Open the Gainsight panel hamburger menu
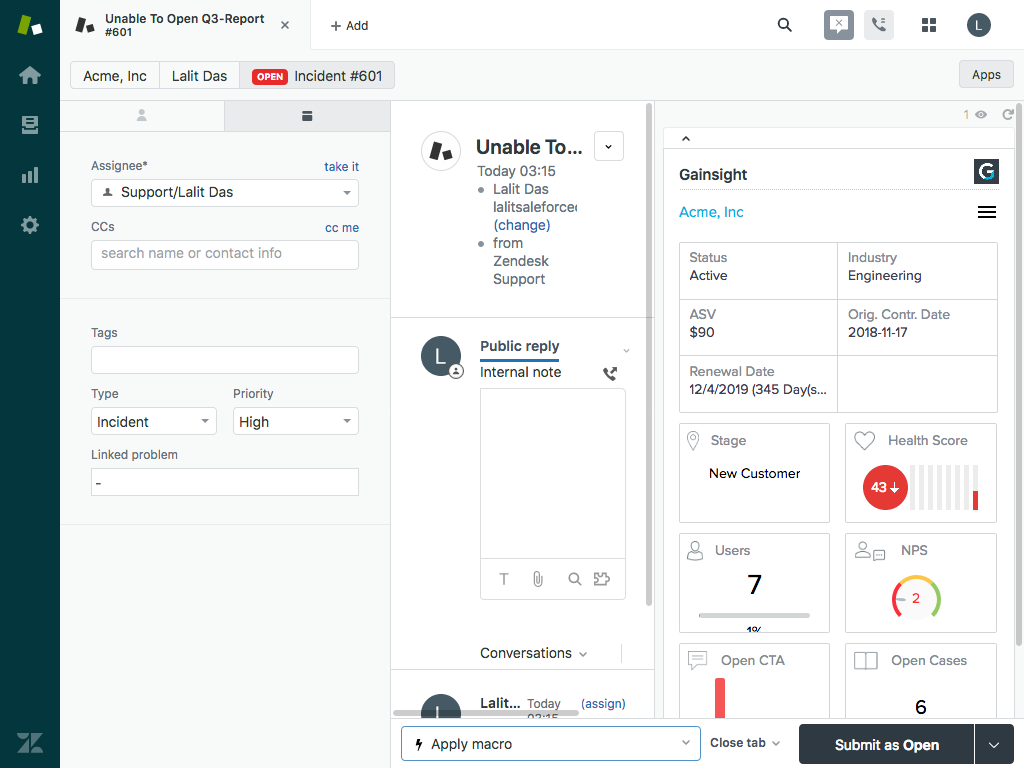Screen dimensions: 1024x768 point(987,212)
